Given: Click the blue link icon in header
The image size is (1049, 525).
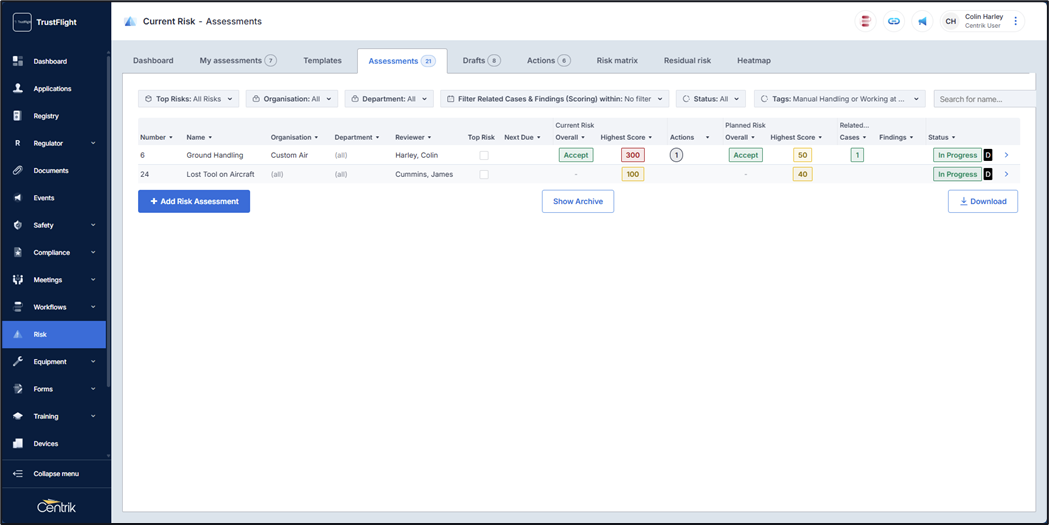Looking at the screenshot, I should pos(894,21).
